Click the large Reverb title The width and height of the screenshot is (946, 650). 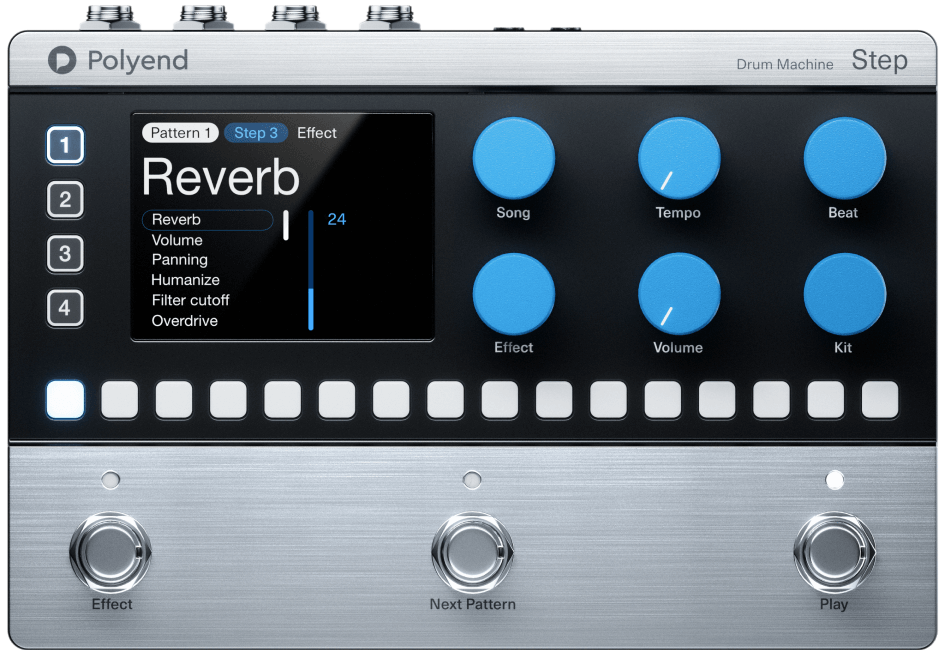point(220,177)
